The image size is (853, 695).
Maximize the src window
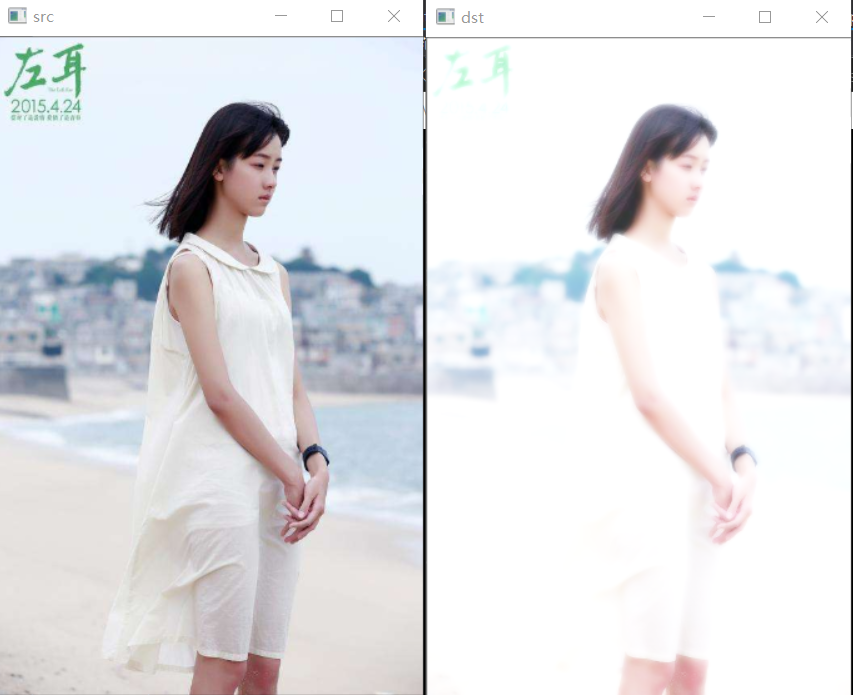337,16
